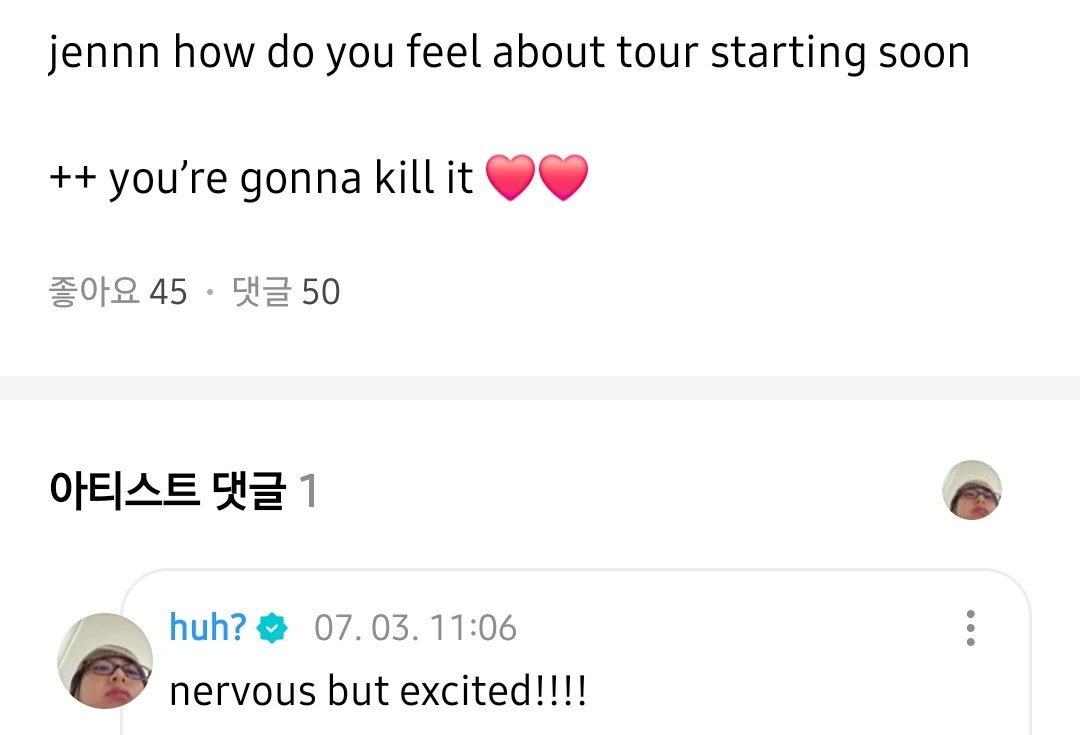Show the 좋아요 45 likes list
The width and height of the screenshot is (1080, 735).
click(x=118, y=291)
